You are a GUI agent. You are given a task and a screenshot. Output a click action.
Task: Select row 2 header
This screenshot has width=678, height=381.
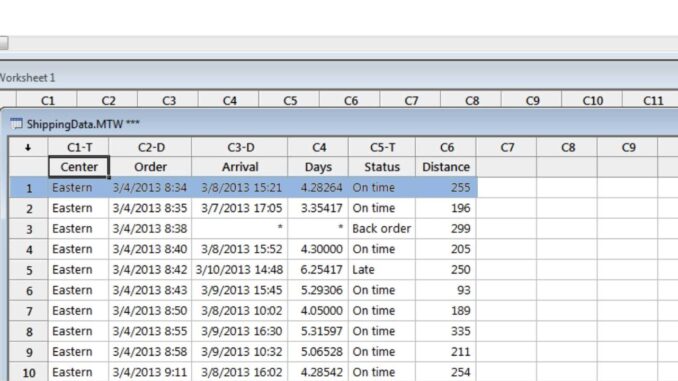pos(29,208)
